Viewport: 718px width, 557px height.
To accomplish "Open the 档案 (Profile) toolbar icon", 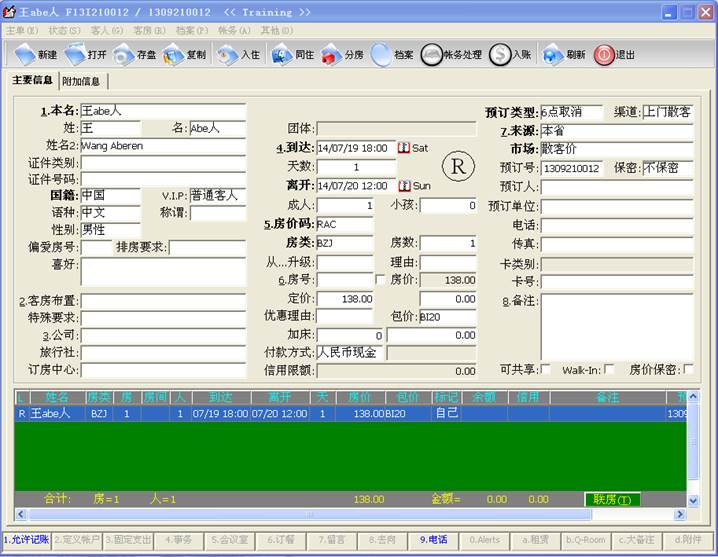I will click(381, 55).
